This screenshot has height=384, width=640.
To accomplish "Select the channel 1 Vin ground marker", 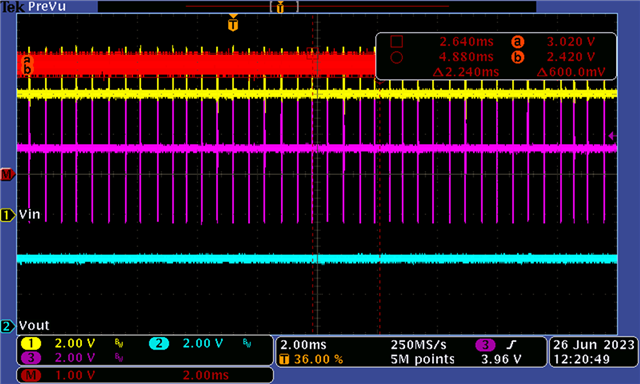I will (7, 215).
